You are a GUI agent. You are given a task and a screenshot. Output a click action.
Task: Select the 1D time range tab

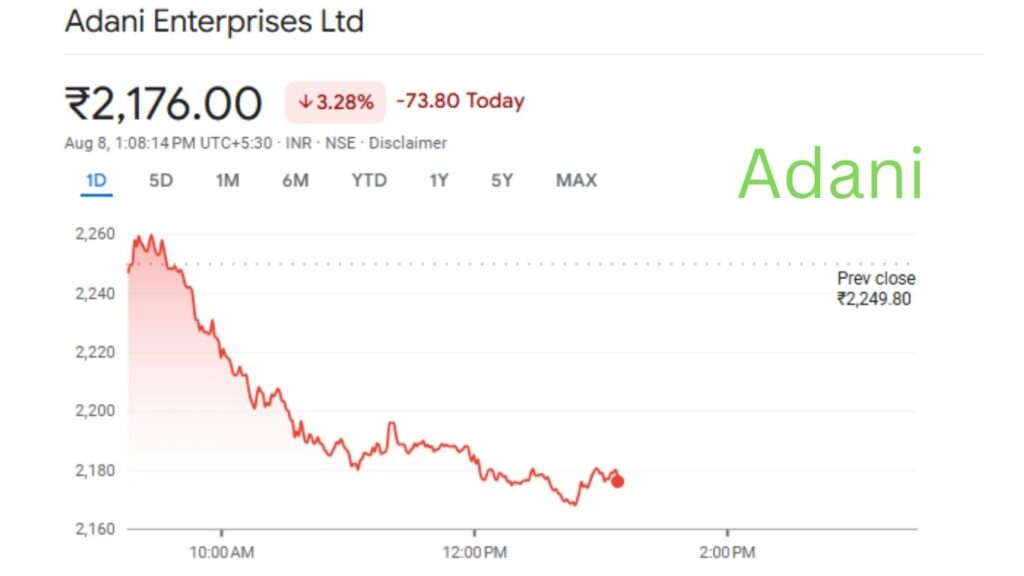pos(96,181)
